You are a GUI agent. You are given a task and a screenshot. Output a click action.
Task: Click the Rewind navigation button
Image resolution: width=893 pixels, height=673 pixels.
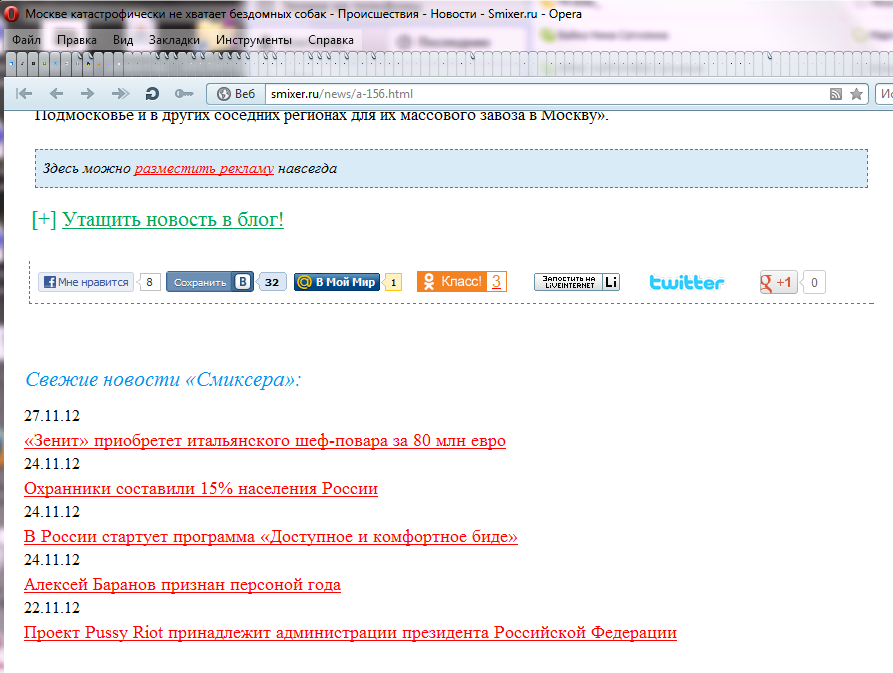point(24,93)
